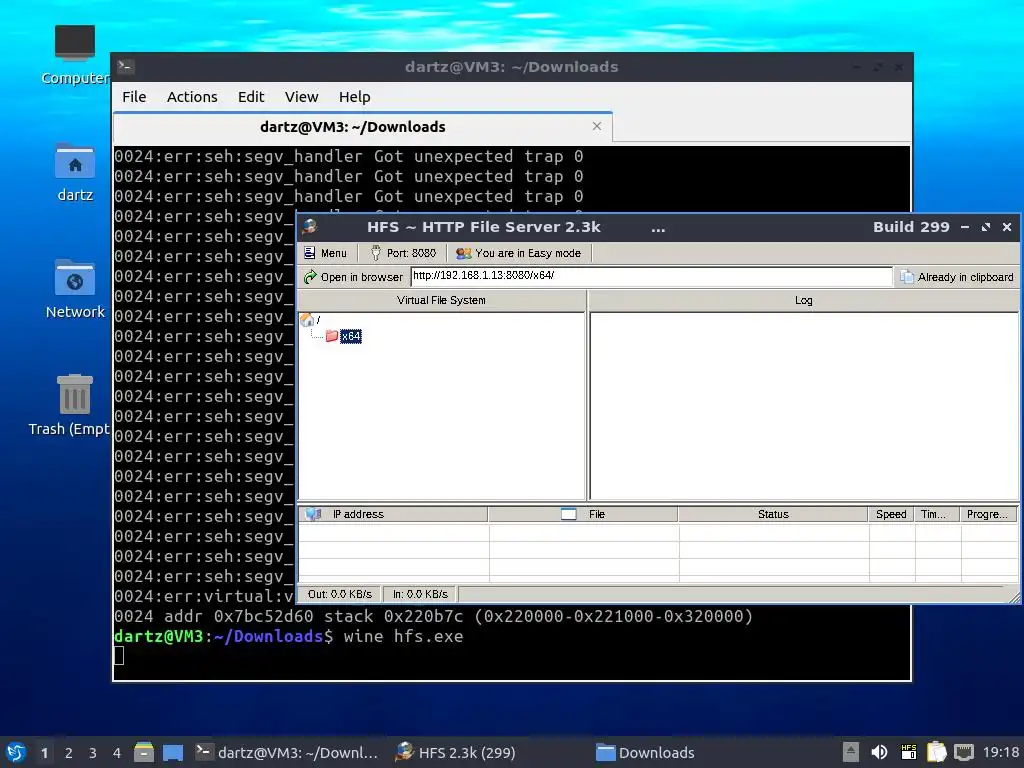Click the HFS system tray icon
This screenshot has height=768, width=1024.
pyautogui.click(x=908, y=752)
